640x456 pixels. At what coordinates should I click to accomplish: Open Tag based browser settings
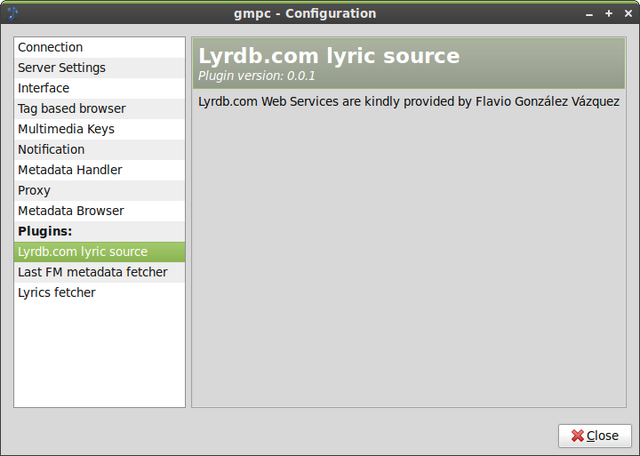[x=99, y=109]
